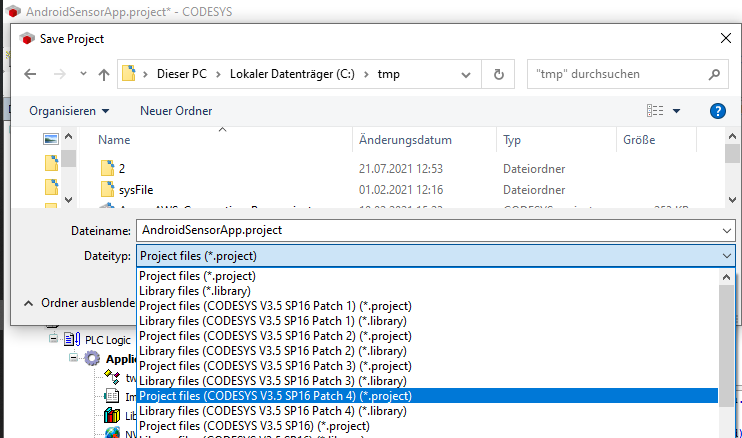
Task: Open the Dateiname combo box arrow
Action: pos(725,230)
